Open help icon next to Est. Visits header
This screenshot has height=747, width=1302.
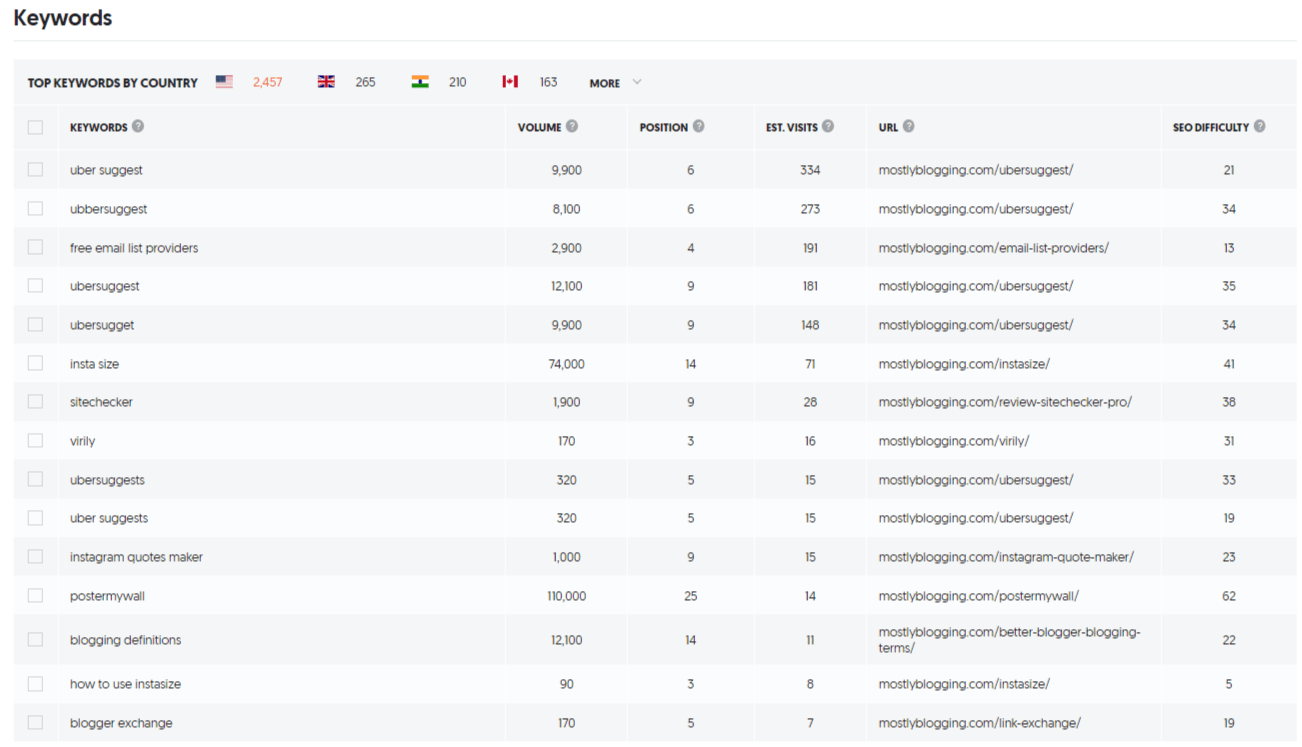pyautogui.click(x=828, y=126)
